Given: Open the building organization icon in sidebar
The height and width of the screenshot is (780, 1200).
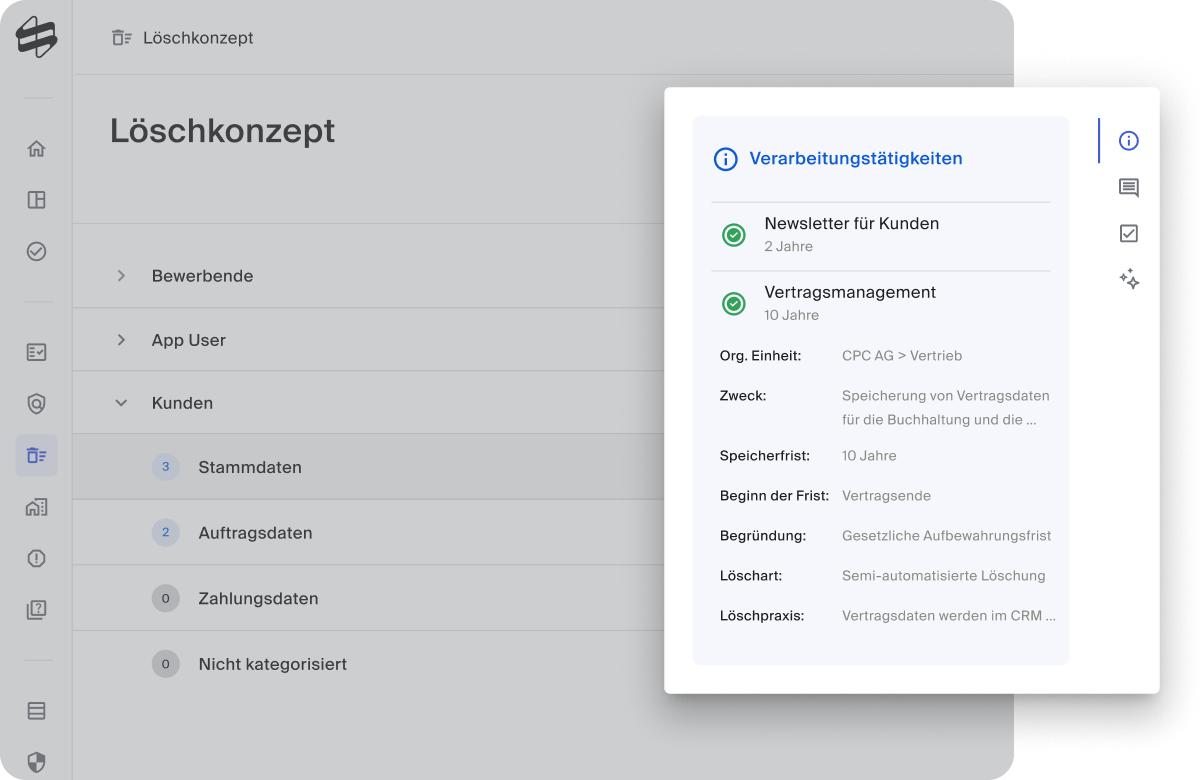Looking at the screenshot, I should (x=36, y=507).
